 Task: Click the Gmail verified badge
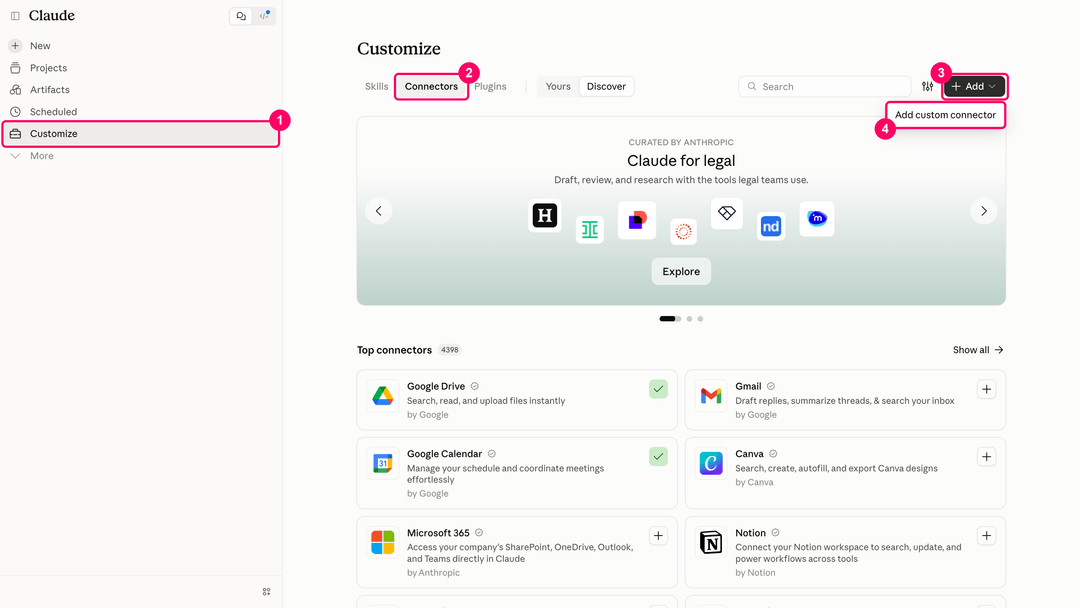(x=771, y=386)
